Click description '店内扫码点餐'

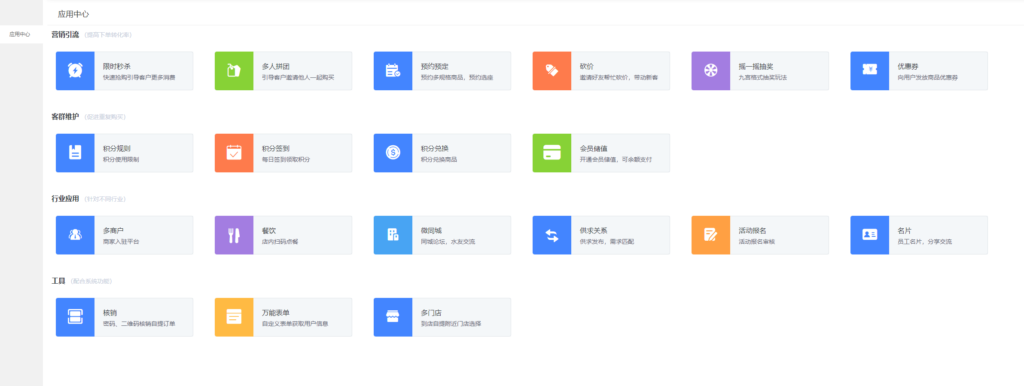[280, 242]
